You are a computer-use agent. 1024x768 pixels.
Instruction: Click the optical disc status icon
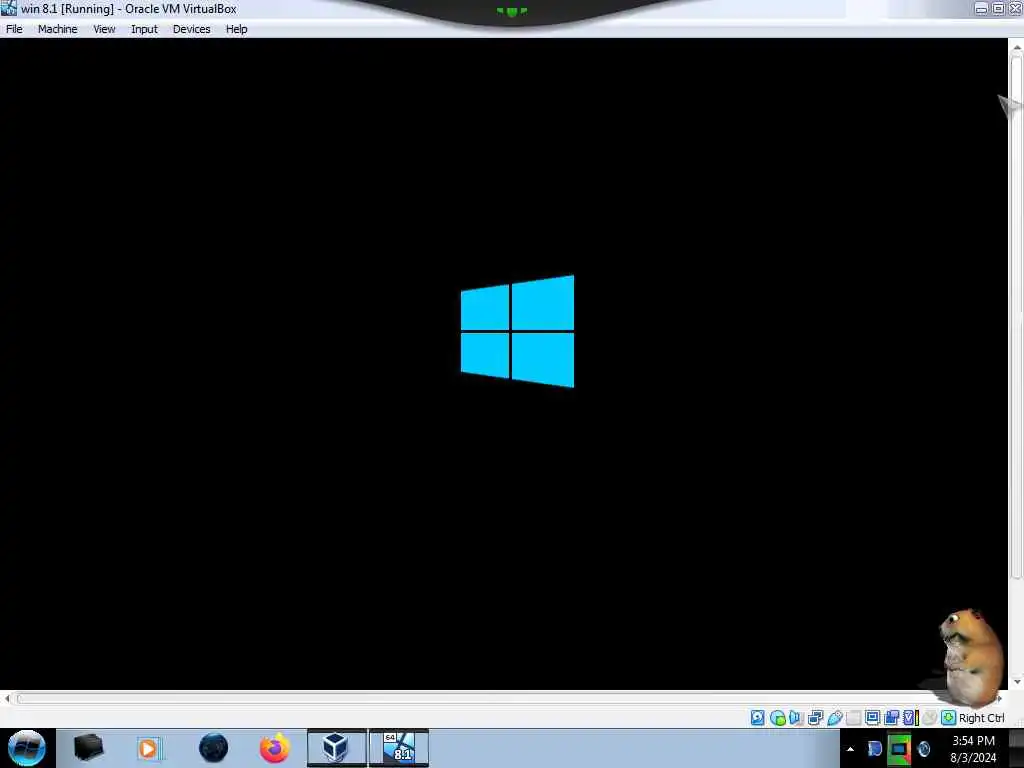tap(777, 718)
